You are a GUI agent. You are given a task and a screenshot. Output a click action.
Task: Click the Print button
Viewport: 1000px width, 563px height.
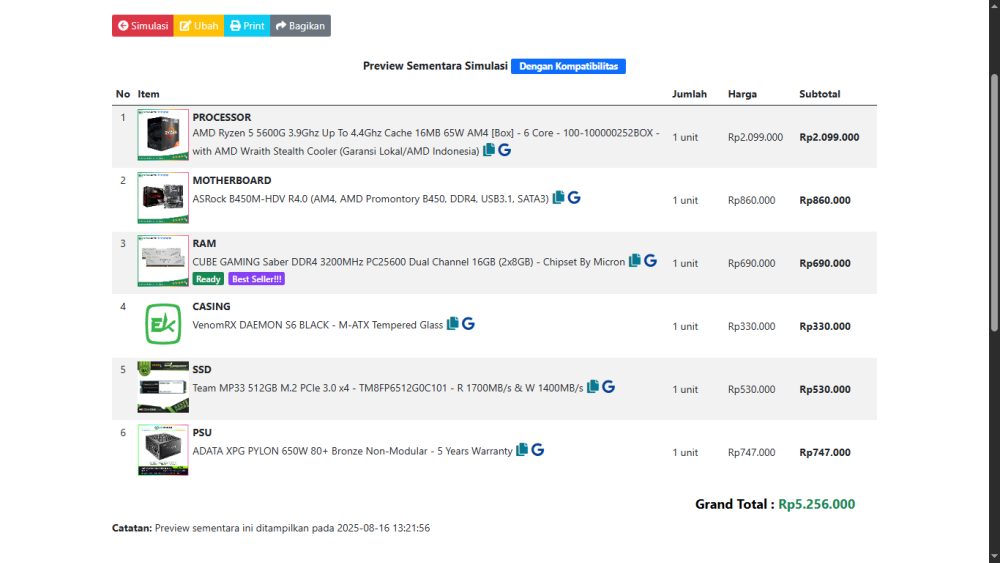tap(247, 26)
